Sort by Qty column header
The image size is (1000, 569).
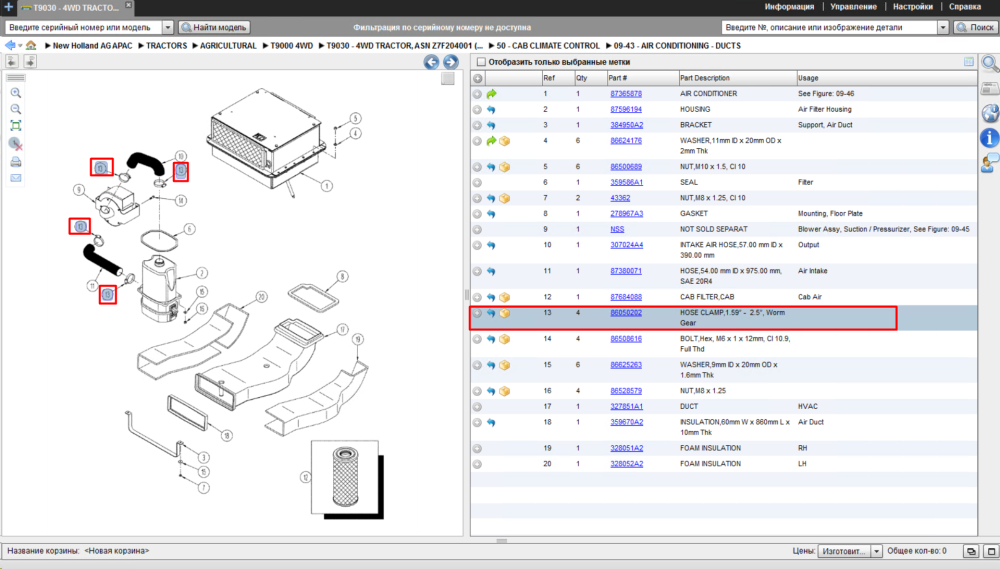click(589, 78)
